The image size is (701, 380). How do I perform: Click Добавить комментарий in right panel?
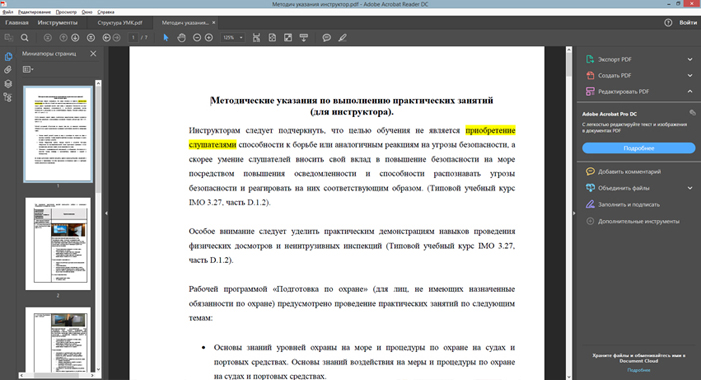click(629, 172)
